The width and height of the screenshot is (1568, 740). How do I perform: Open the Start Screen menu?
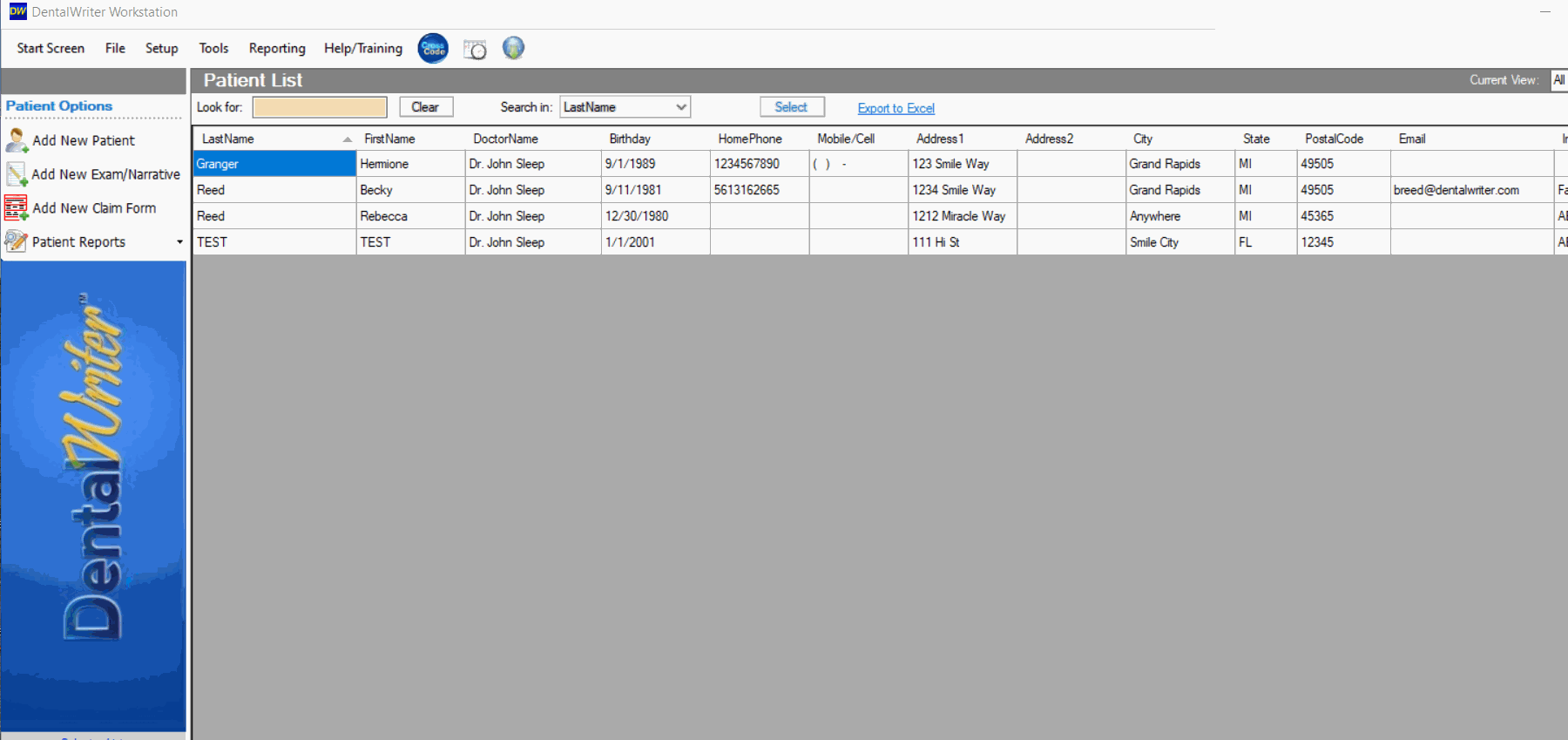click(x=51, y=48)
